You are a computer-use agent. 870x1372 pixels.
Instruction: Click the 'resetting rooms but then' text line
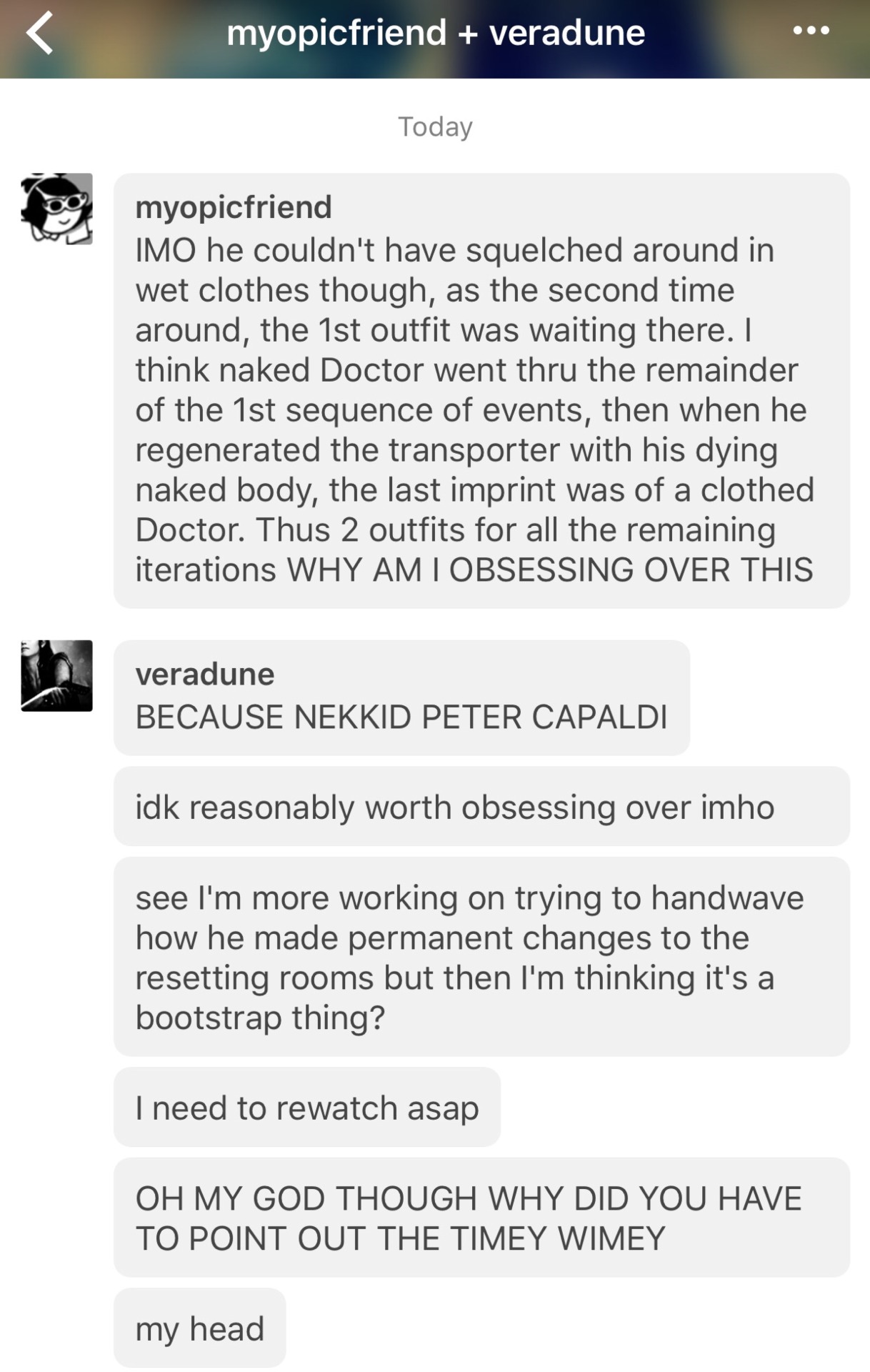455,978
